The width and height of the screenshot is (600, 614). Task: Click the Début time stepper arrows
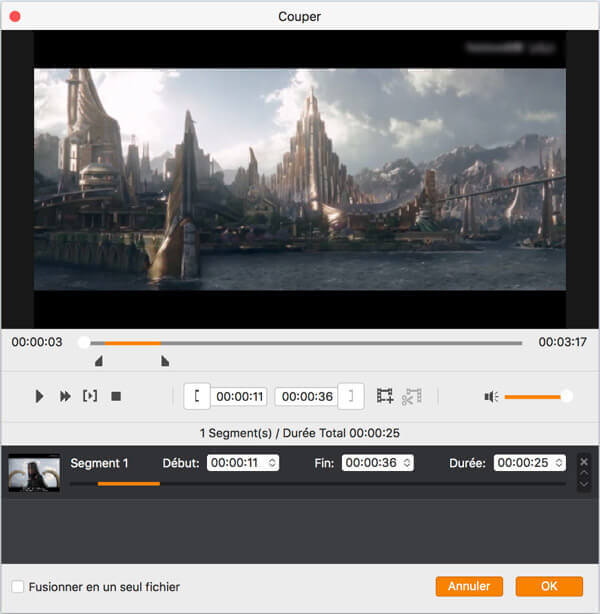pos(273,463)
